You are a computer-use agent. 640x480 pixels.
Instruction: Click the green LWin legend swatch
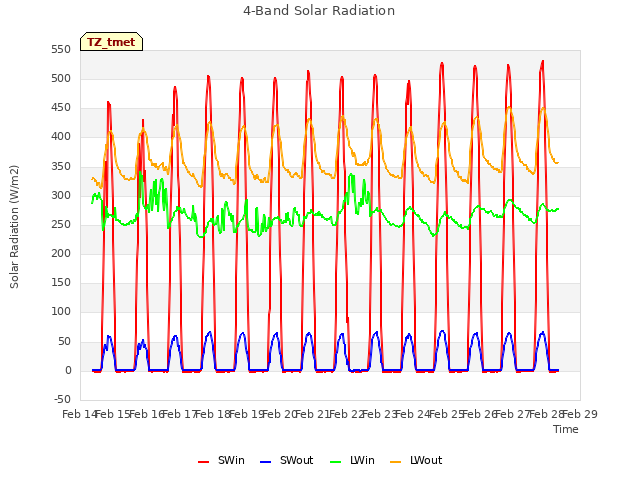335,462
